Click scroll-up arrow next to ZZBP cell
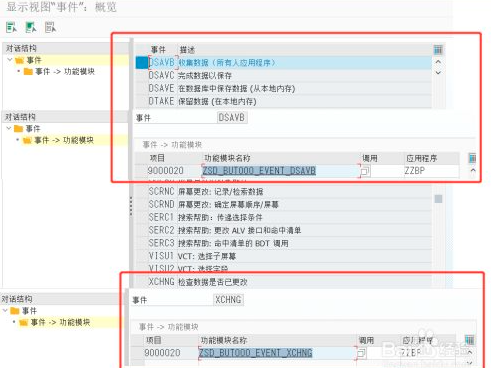 pos(473,170)
